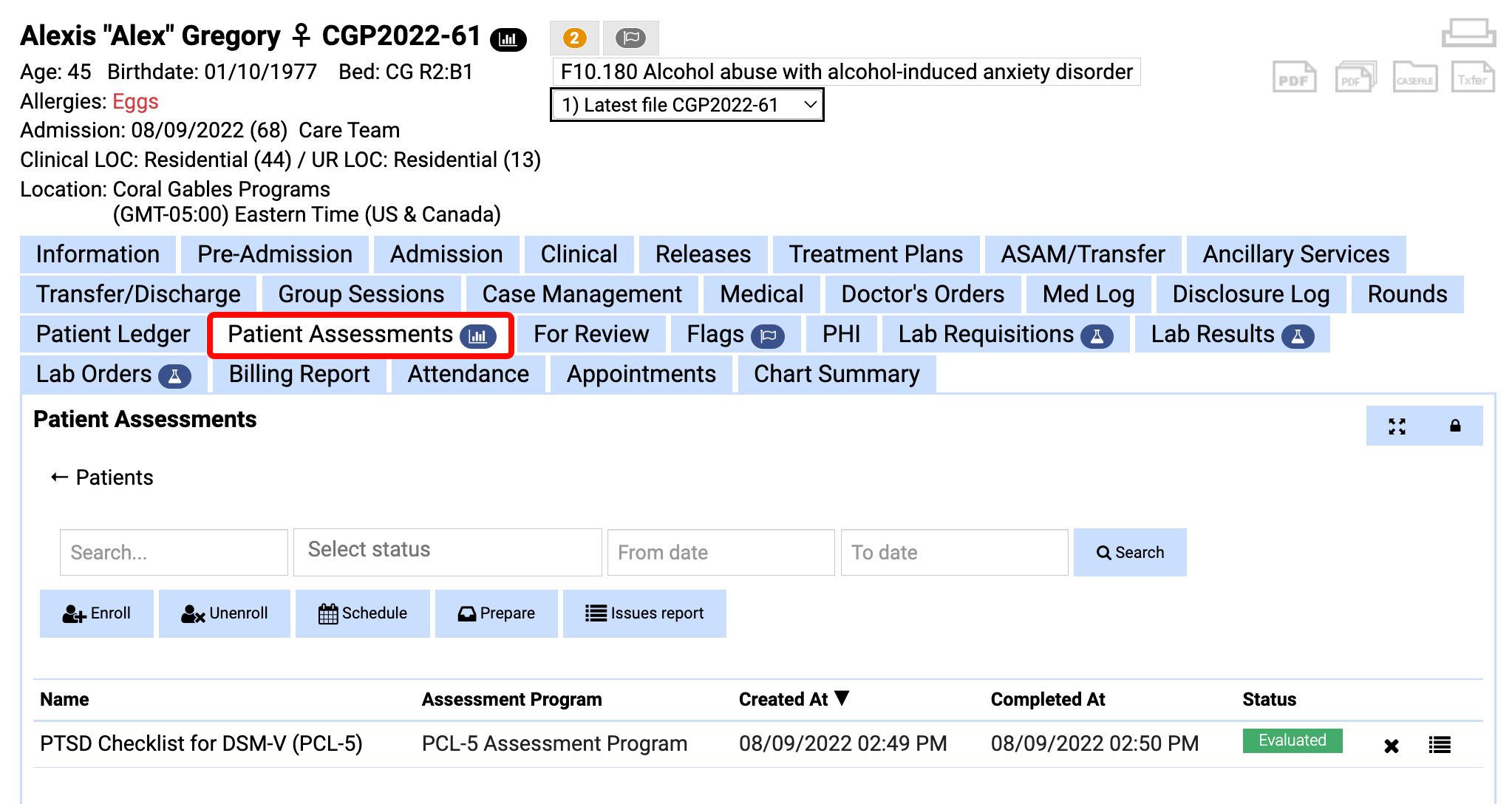1512x804 pixels.
Task: Switch to the Lab Results tab
Action: point(1232,334)
